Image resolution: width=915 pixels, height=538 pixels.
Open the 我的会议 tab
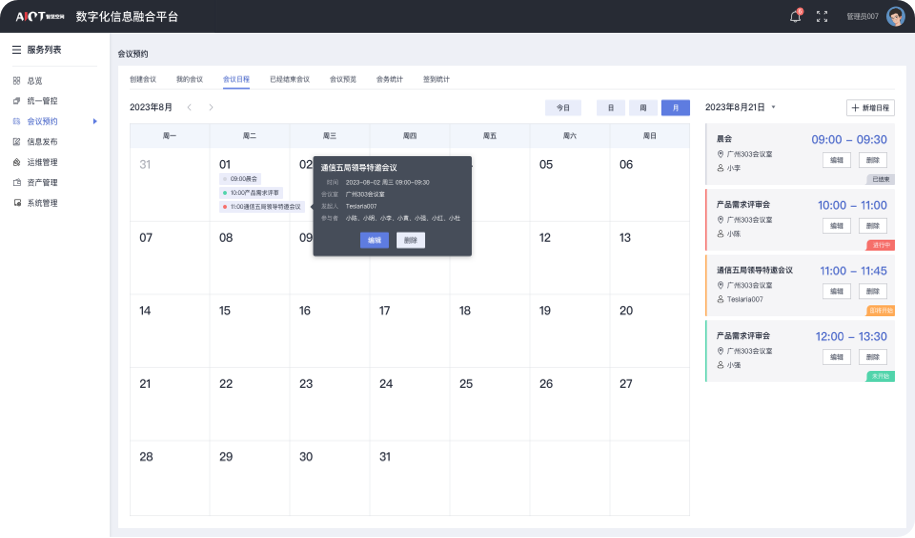click(x=190, y=79)
